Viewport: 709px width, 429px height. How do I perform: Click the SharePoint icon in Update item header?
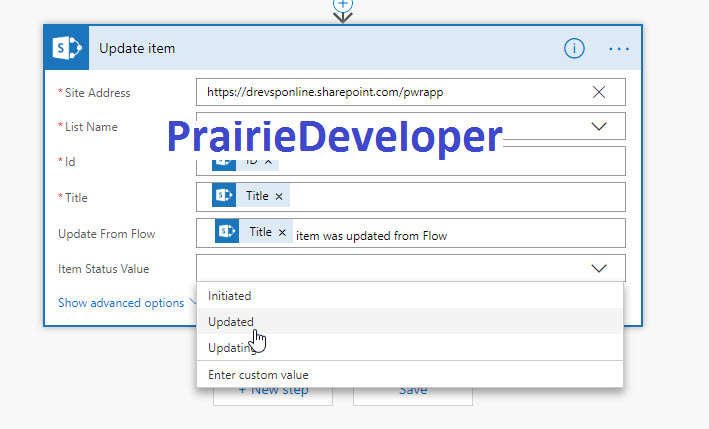point(66,48)
